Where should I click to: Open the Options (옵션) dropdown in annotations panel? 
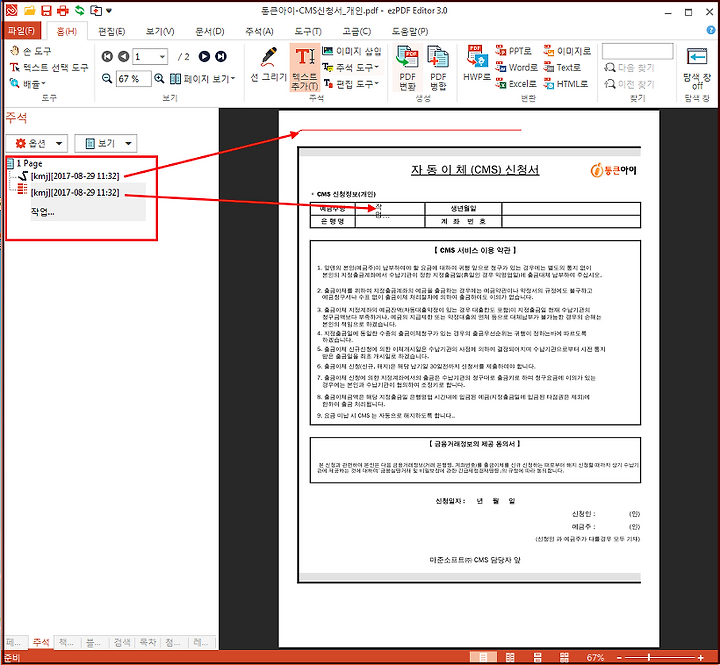pos(37,143)
